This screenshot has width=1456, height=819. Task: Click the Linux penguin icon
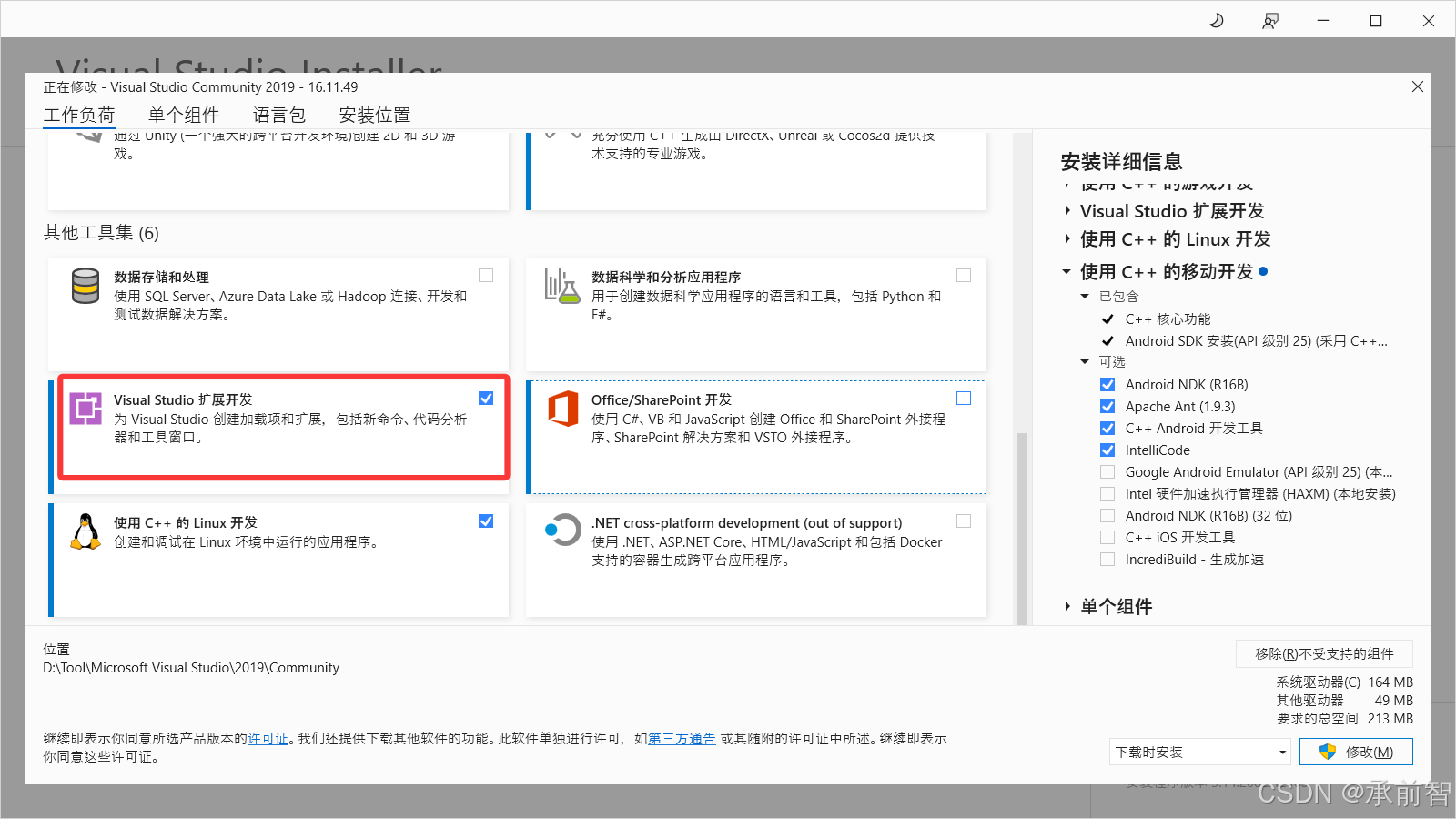86,531
